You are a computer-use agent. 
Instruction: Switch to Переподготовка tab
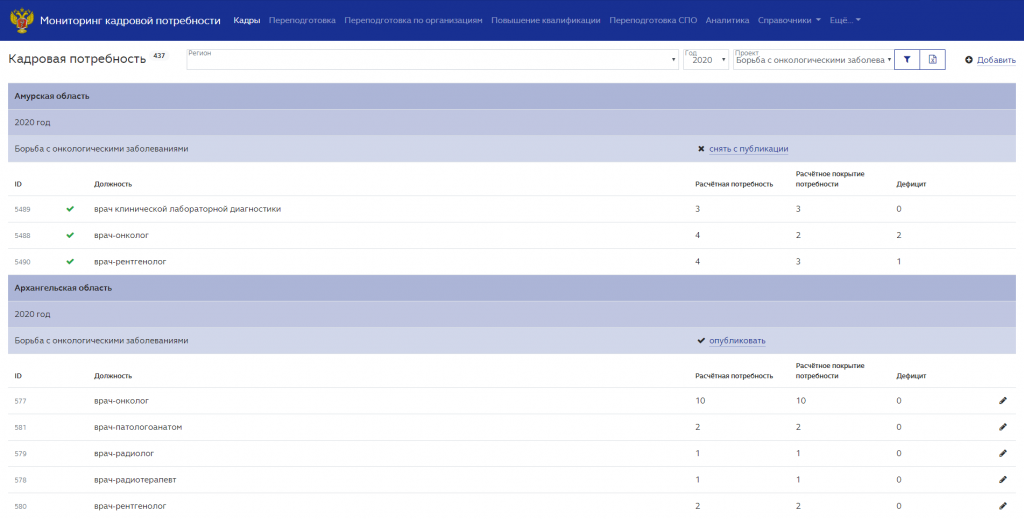point(302,20)
